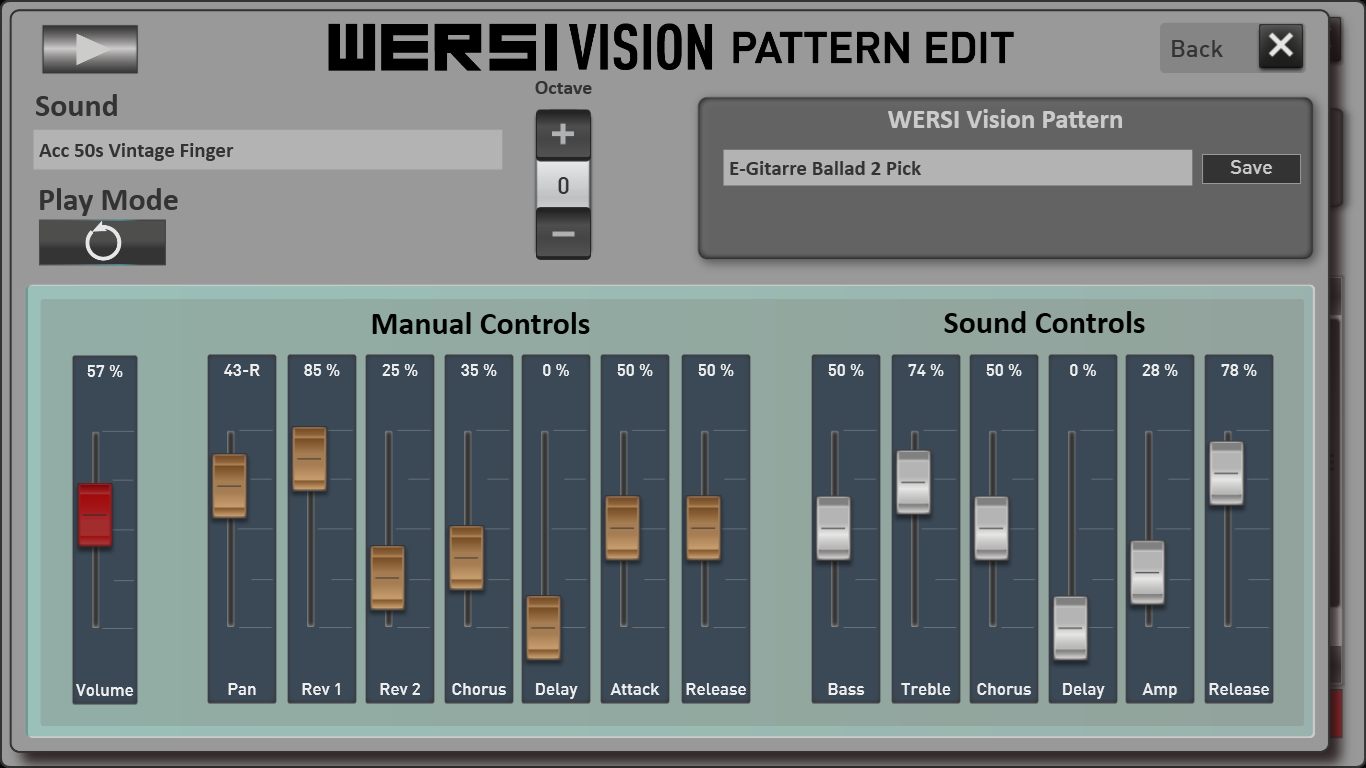Click the Bass slider handle

point(834,528)
